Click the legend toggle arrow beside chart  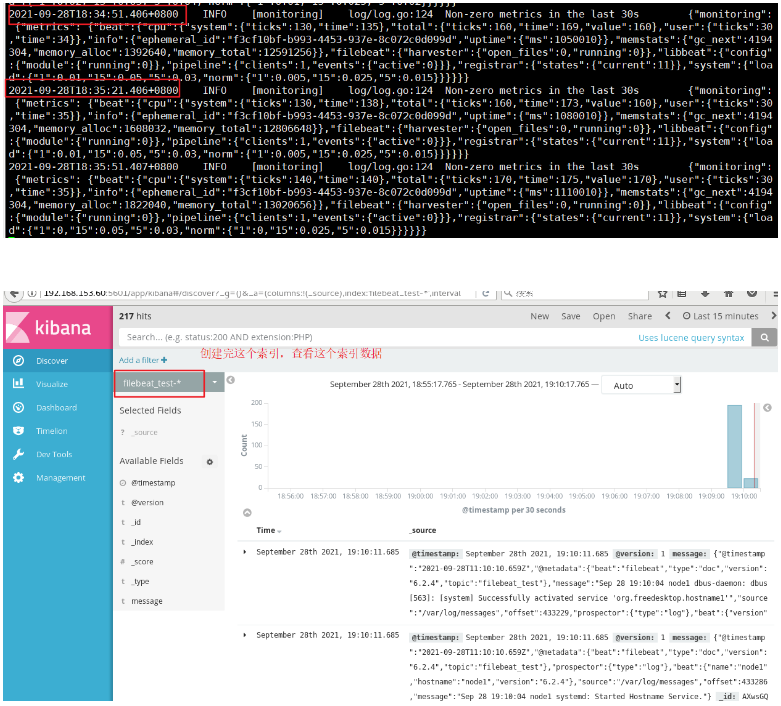[768, 408]
